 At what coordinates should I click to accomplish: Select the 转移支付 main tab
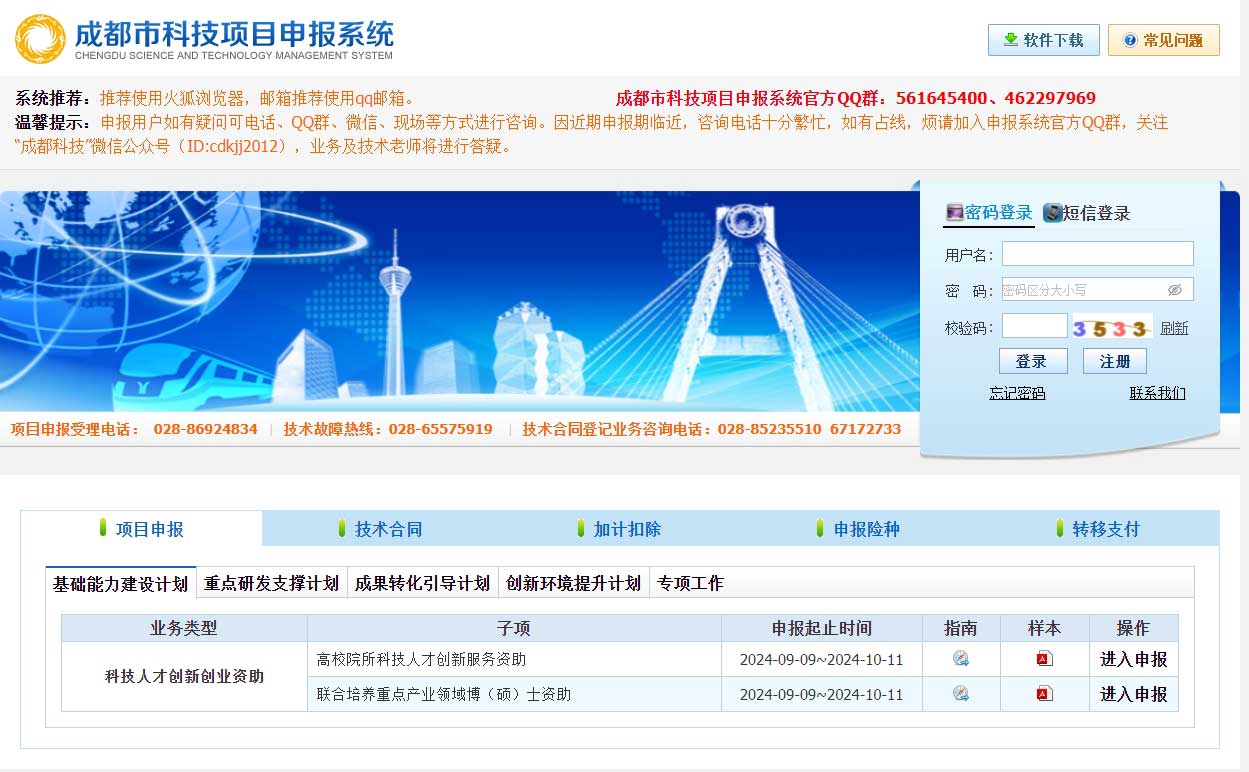point(1098,529)
